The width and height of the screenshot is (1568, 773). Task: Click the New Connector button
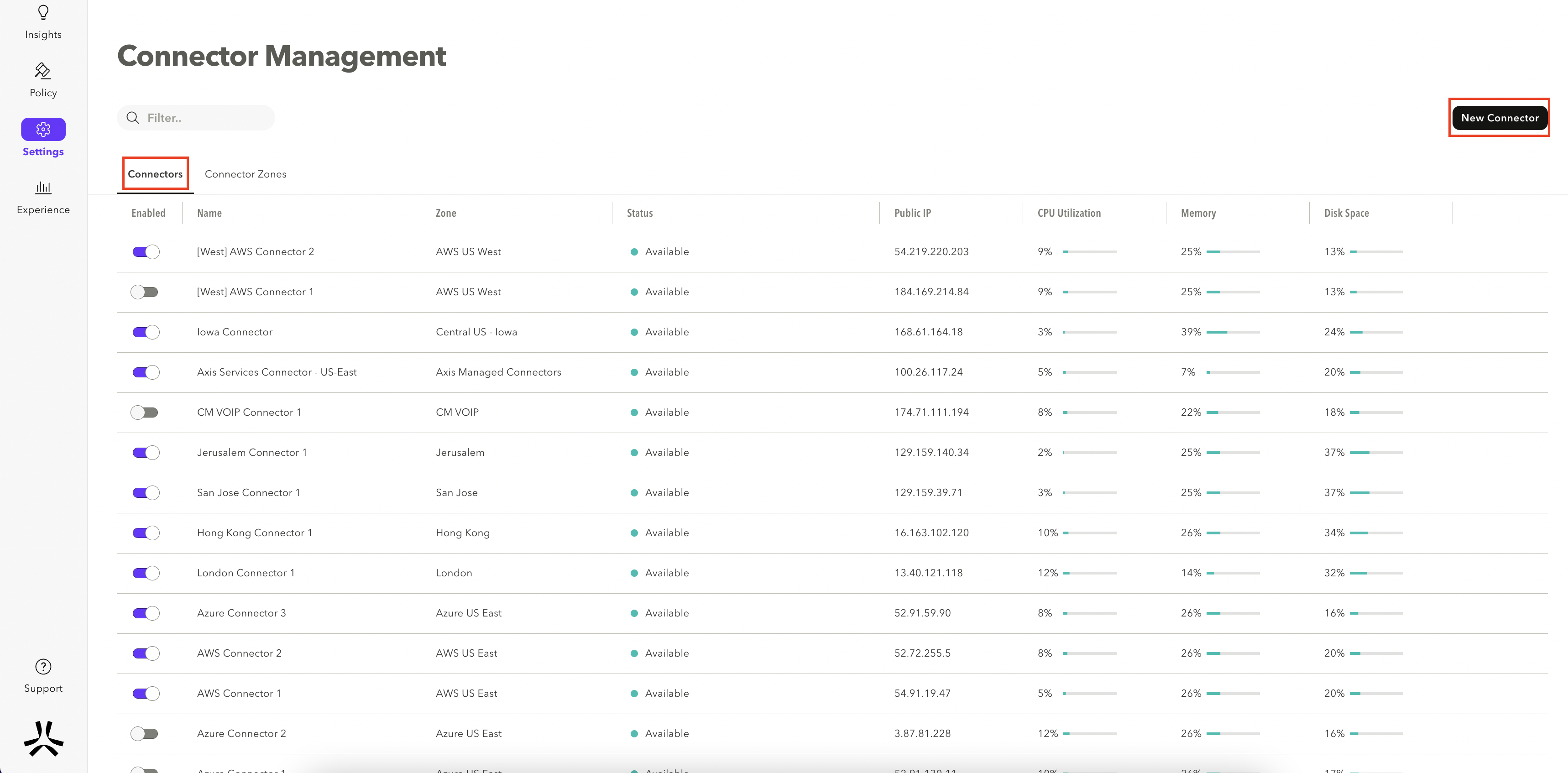pyautogui.click(x=1499, y=117)
